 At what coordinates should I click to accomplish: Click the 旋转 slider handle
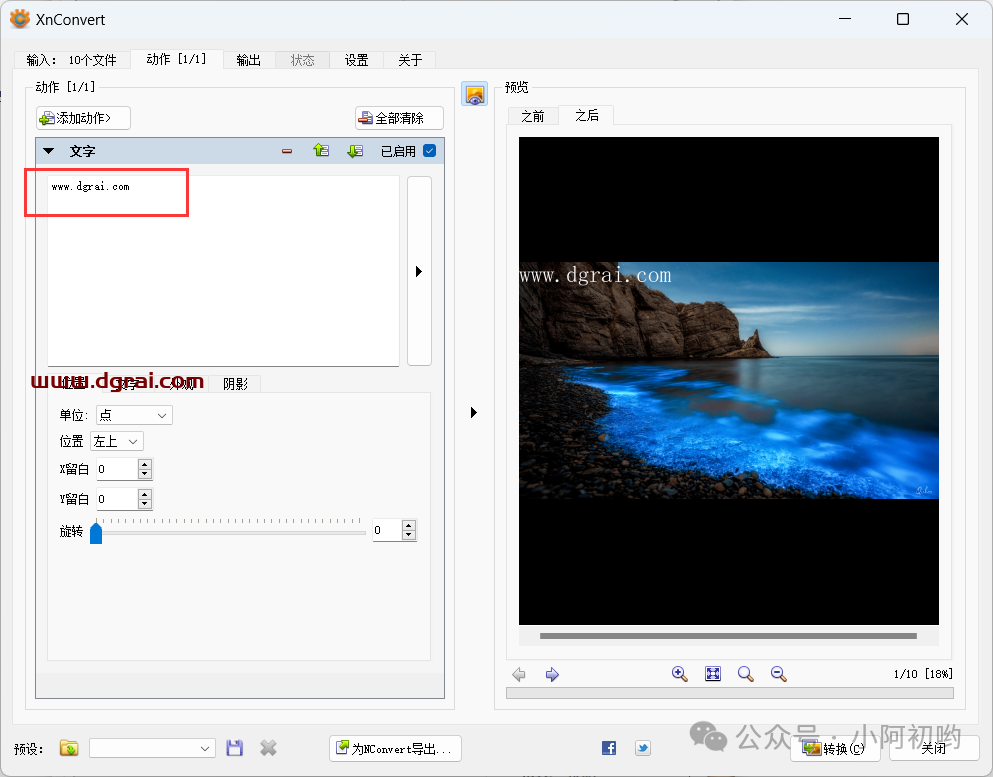point(96,533)
